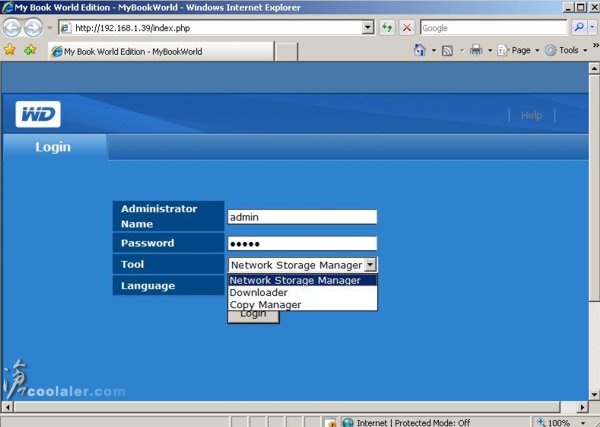Image resolution: width=600 pixels, height=427 pixels.
Task: Choose Downloader from Tool list
Action: pos(302,292)
